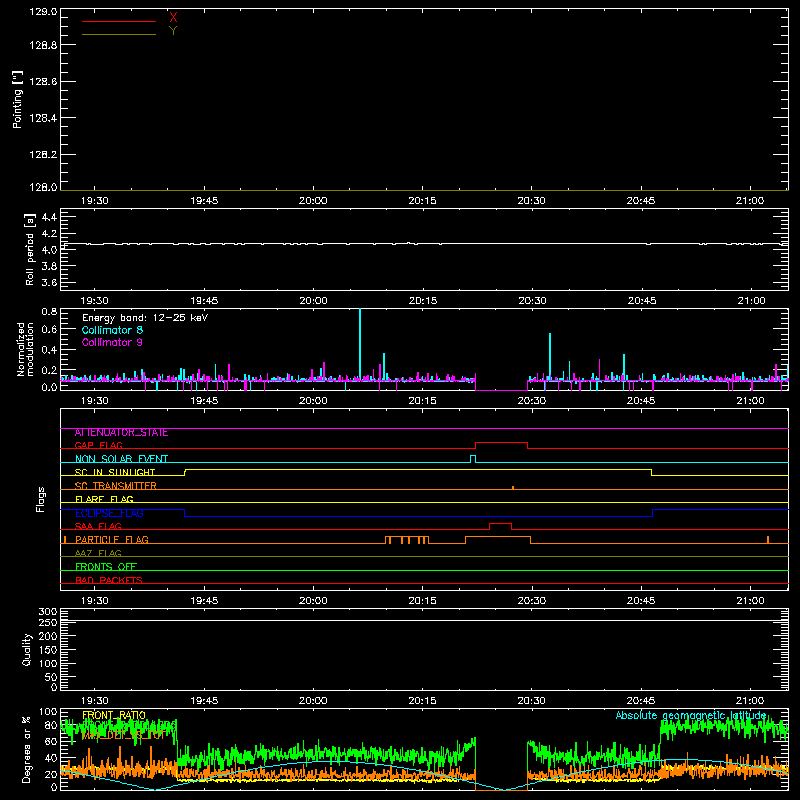Screen dimensions: 800x800
Task: Click the SC_IN_SUNLIGHT flag label
Action: coord(115,472)
